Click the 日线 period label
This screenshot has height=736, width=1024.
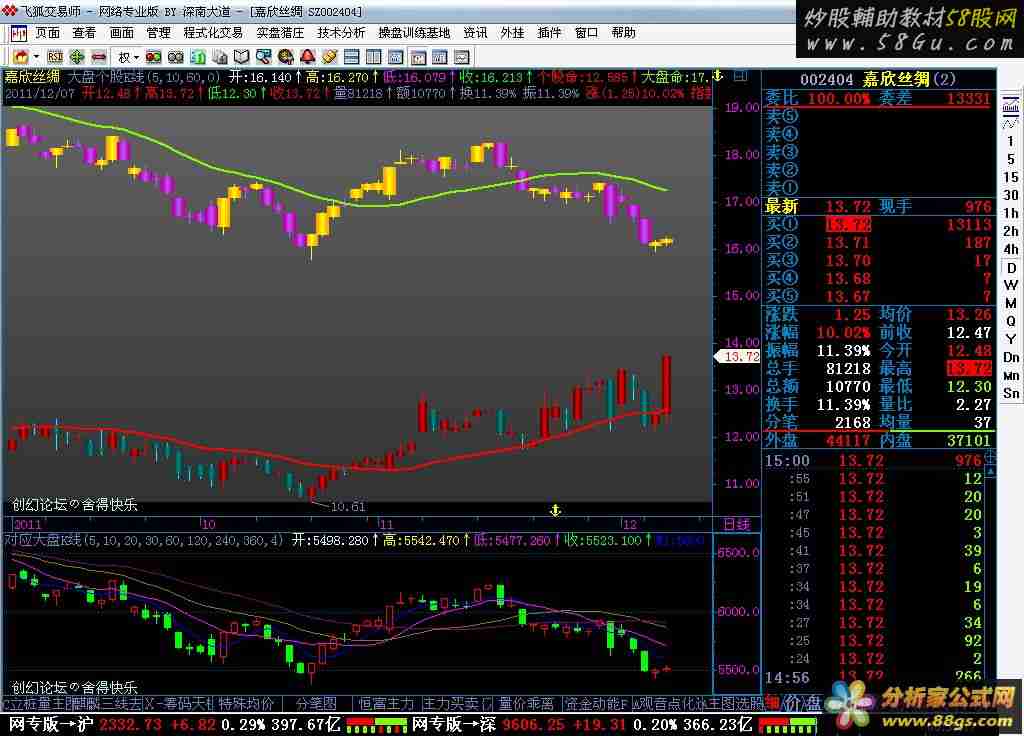[x=737, y=524]
